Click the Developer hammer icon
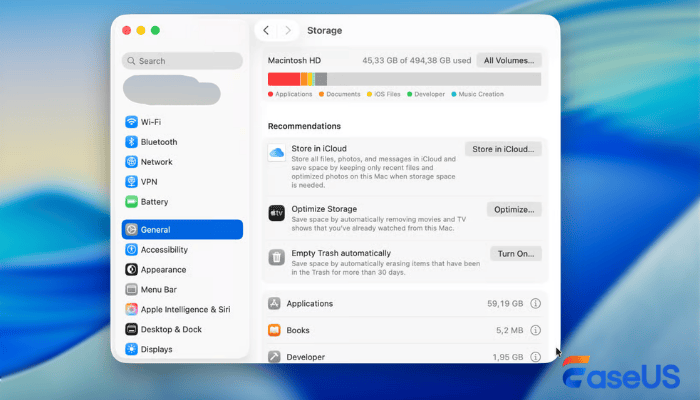 [274, 357]
